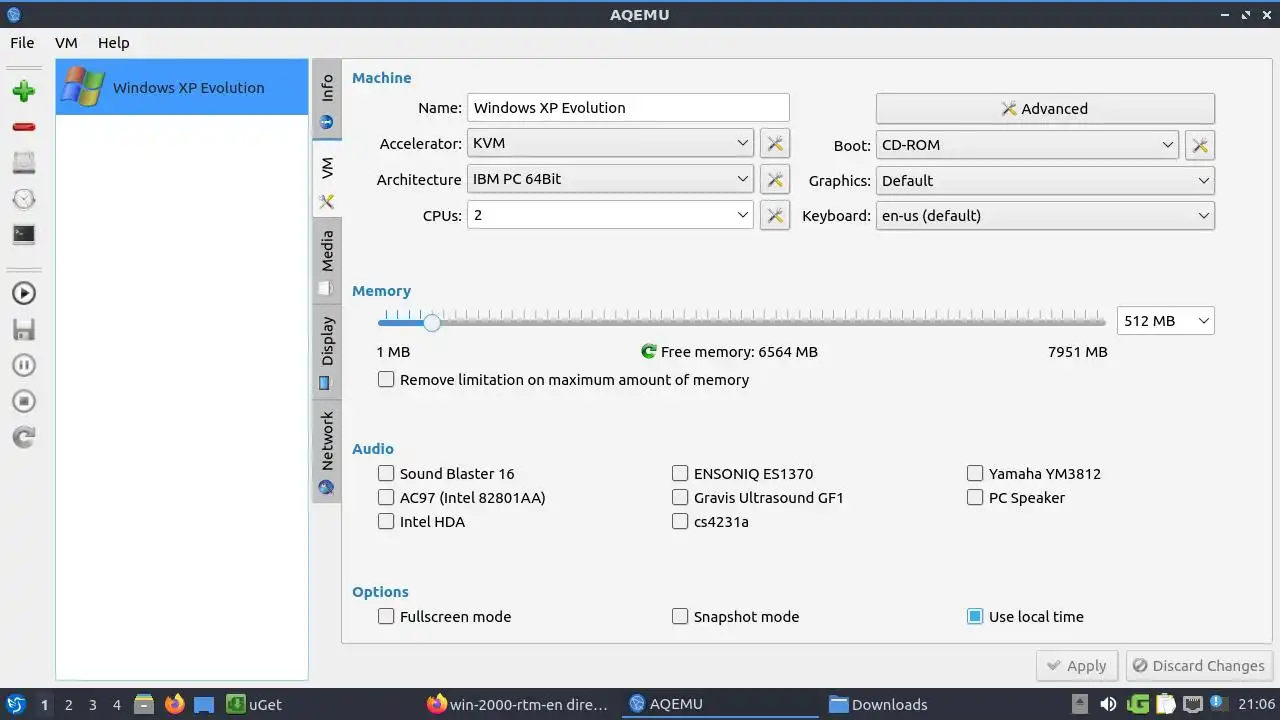Click the clock icon in the left toolbar
The height and width of the screenshot is (720, 1280).
(x=24, y=199)
